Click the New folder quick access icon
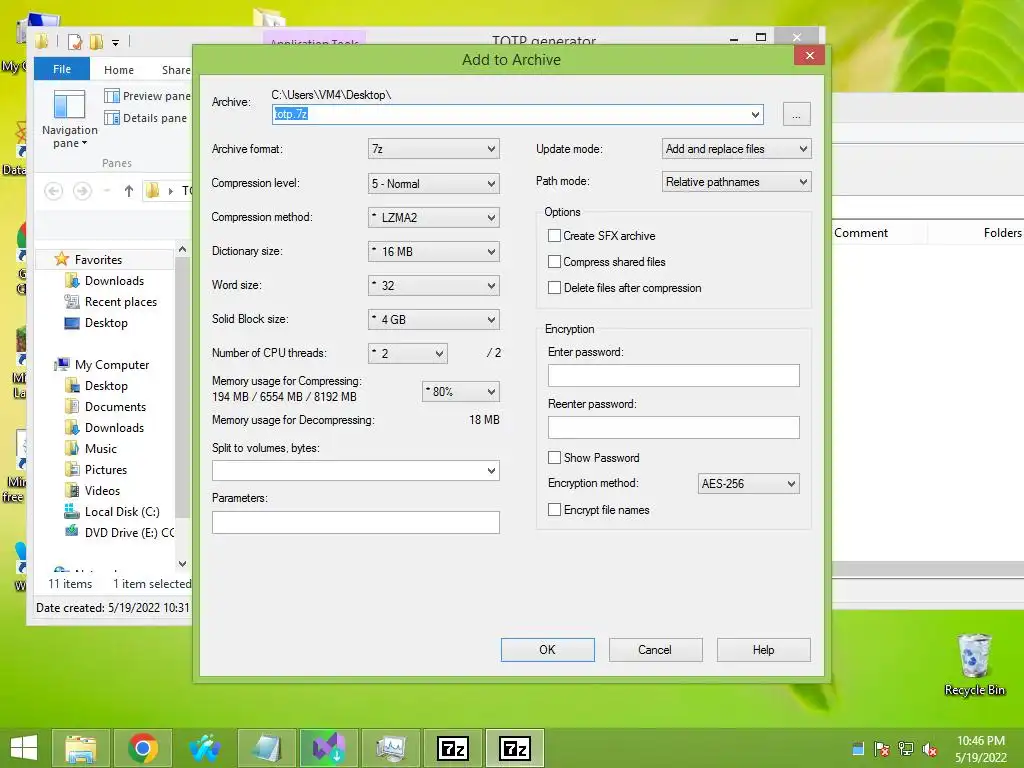This screenshot has height=768, width=1024. [x=96, y=42]
